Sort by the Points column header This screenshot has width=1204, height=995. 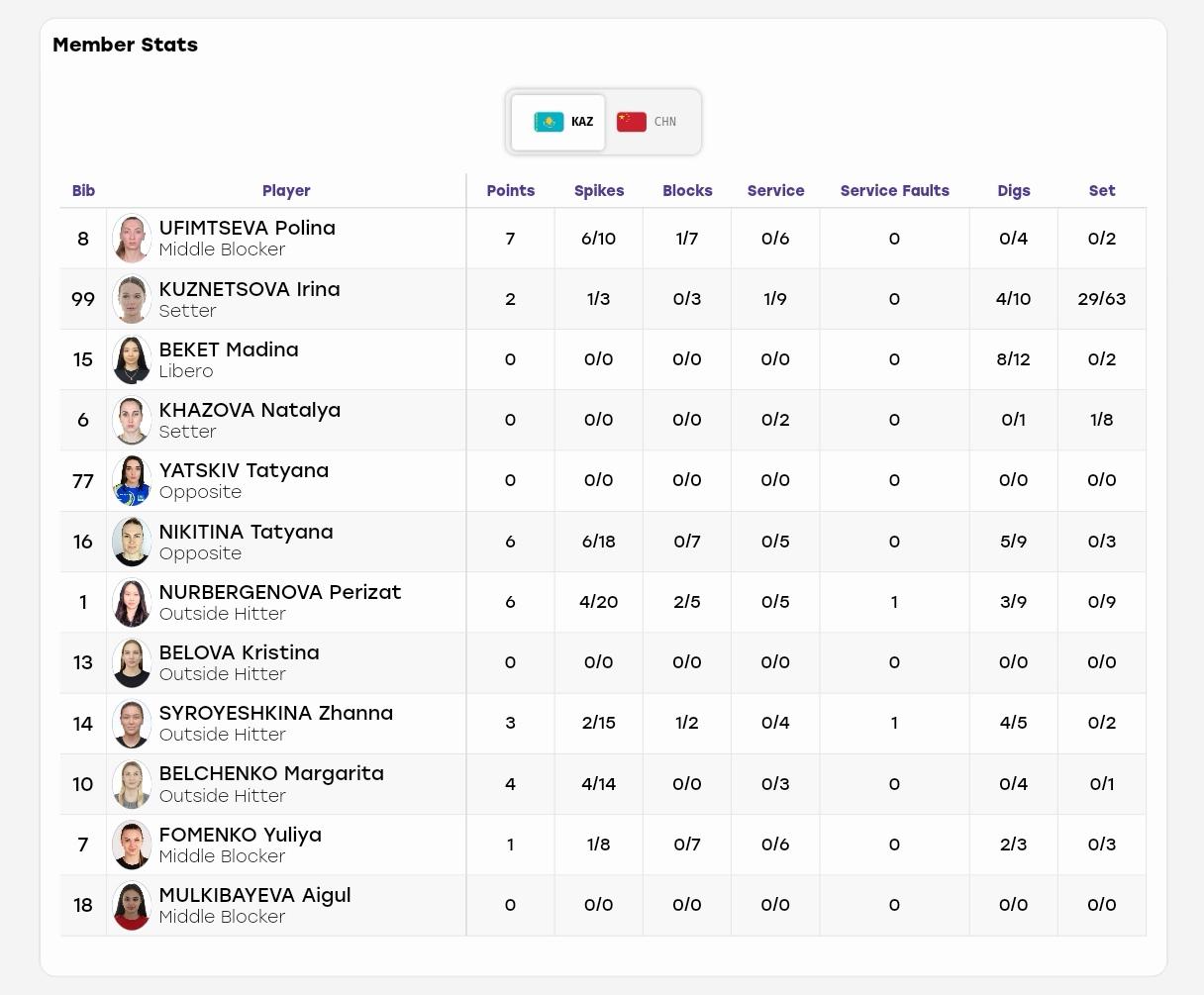coord(511,191)
